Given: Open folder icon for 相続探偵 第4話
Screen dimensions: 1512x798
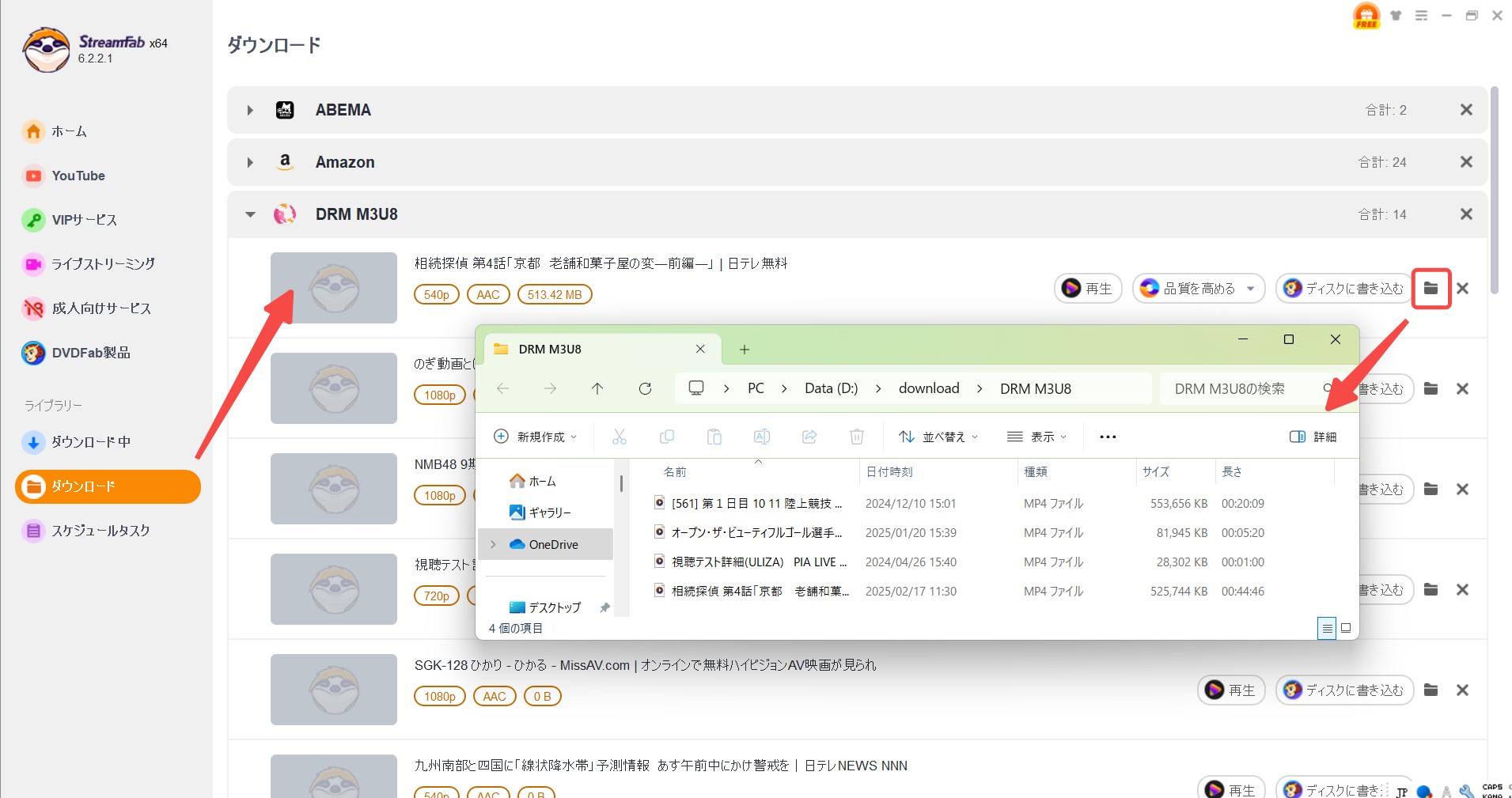Looking at the screenshot, I should point(1431,289).
